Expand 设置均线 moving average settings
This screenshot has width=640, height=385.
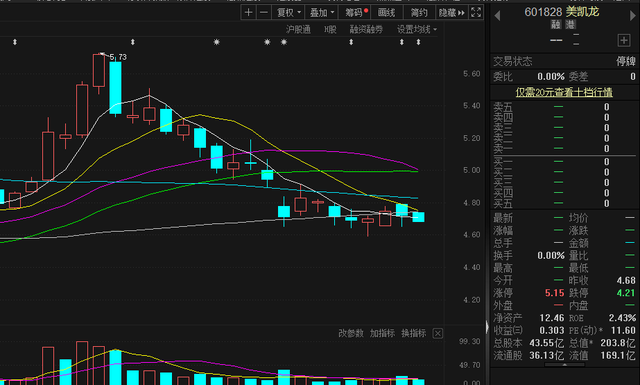(x=417, y=29)
